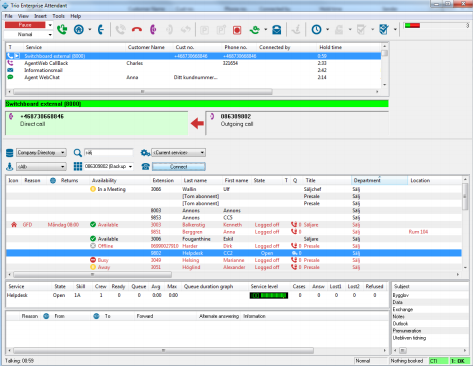Image resolution: width=473 pixels, height=366 pixels.
Task: Click the blue handset icon in toolbar
Action: click(101, 30)
